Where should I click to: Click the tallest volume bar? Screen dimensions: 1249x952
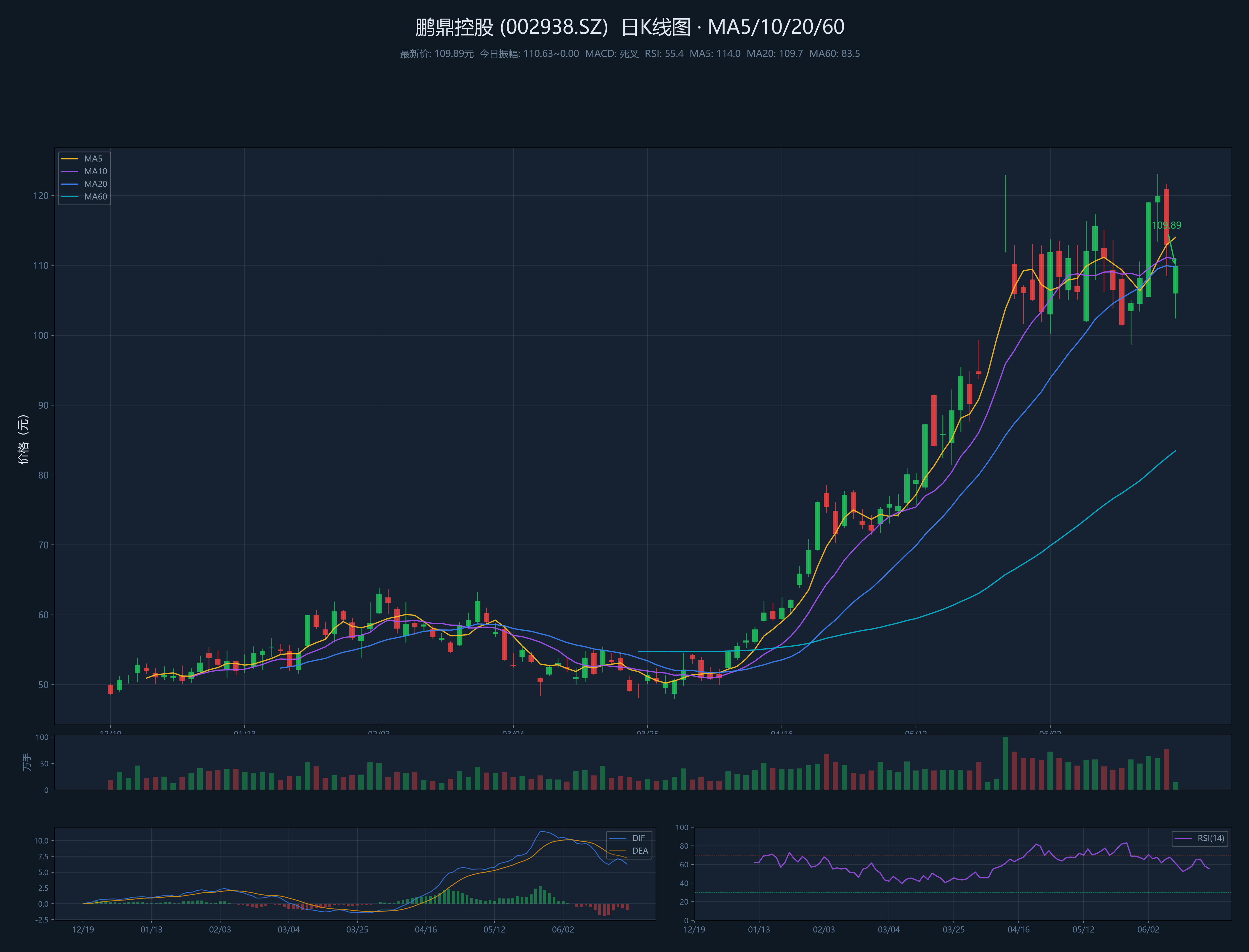coord(1005,763)
